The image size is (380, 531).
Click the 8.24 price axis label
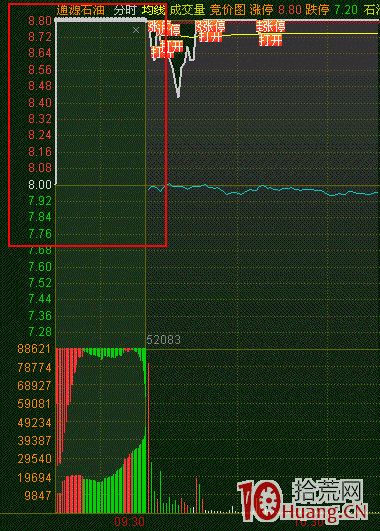click(40, 135)
